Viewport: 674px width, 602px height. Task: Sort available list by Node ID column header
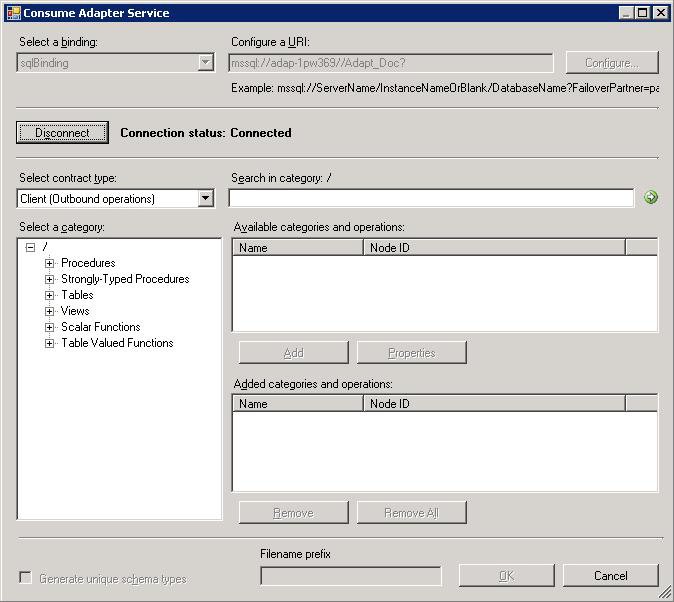pyautogui.click(x=494, y=248)
